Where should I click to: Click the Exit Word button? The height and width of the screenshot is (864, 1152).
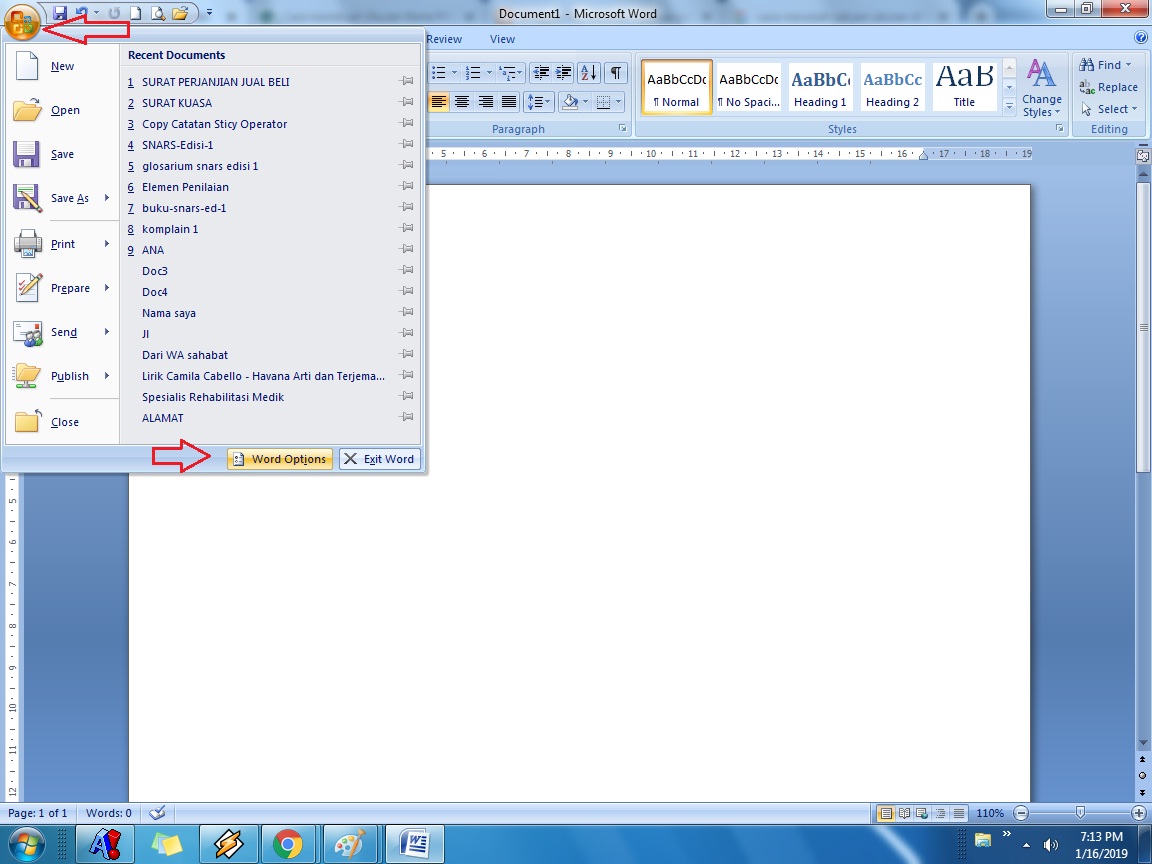click(380, 459)
